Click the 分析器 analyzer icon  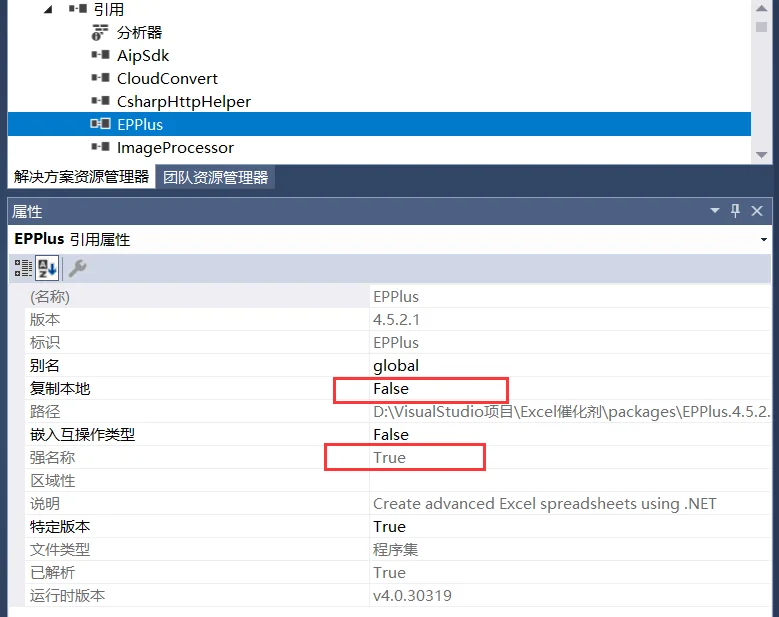(100, 32)
